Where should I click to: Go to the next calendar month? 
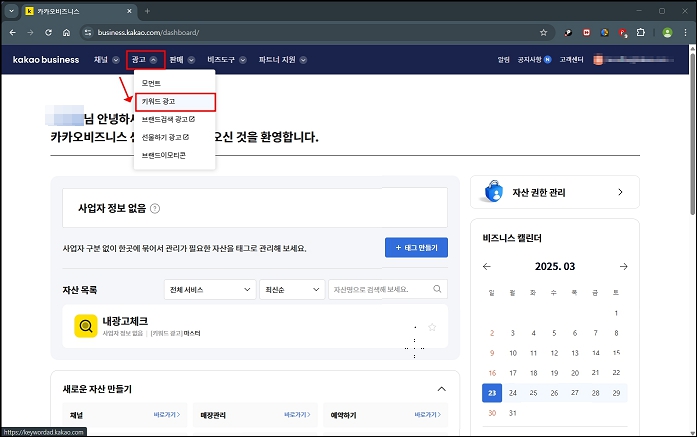623,266
